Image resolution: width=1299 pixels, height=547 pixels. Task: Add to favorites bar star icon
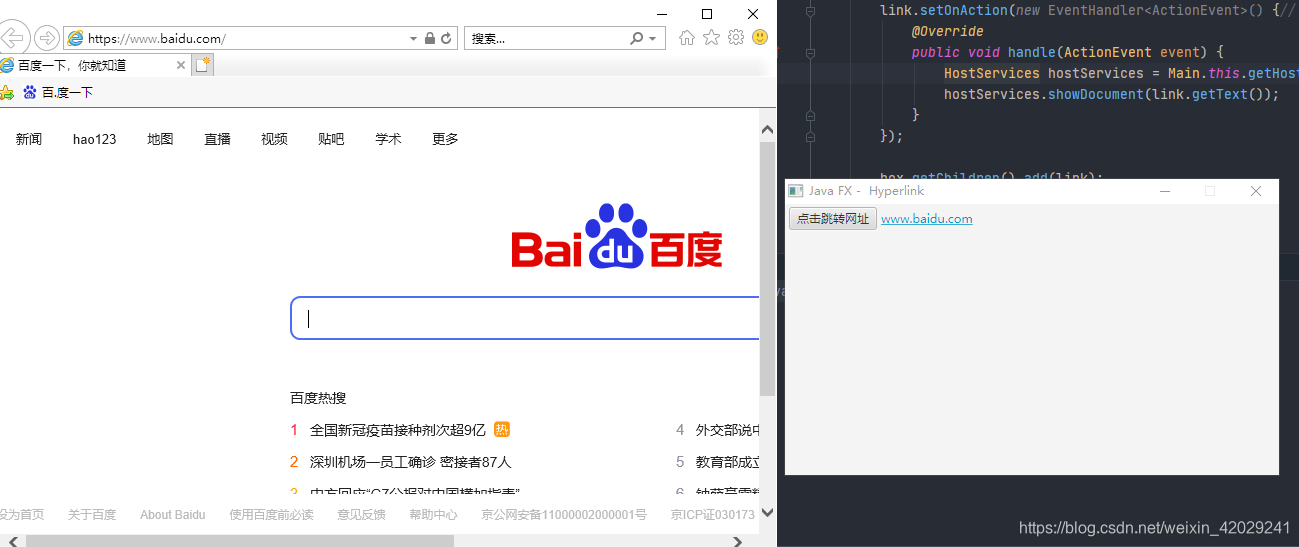pos(6,92)
